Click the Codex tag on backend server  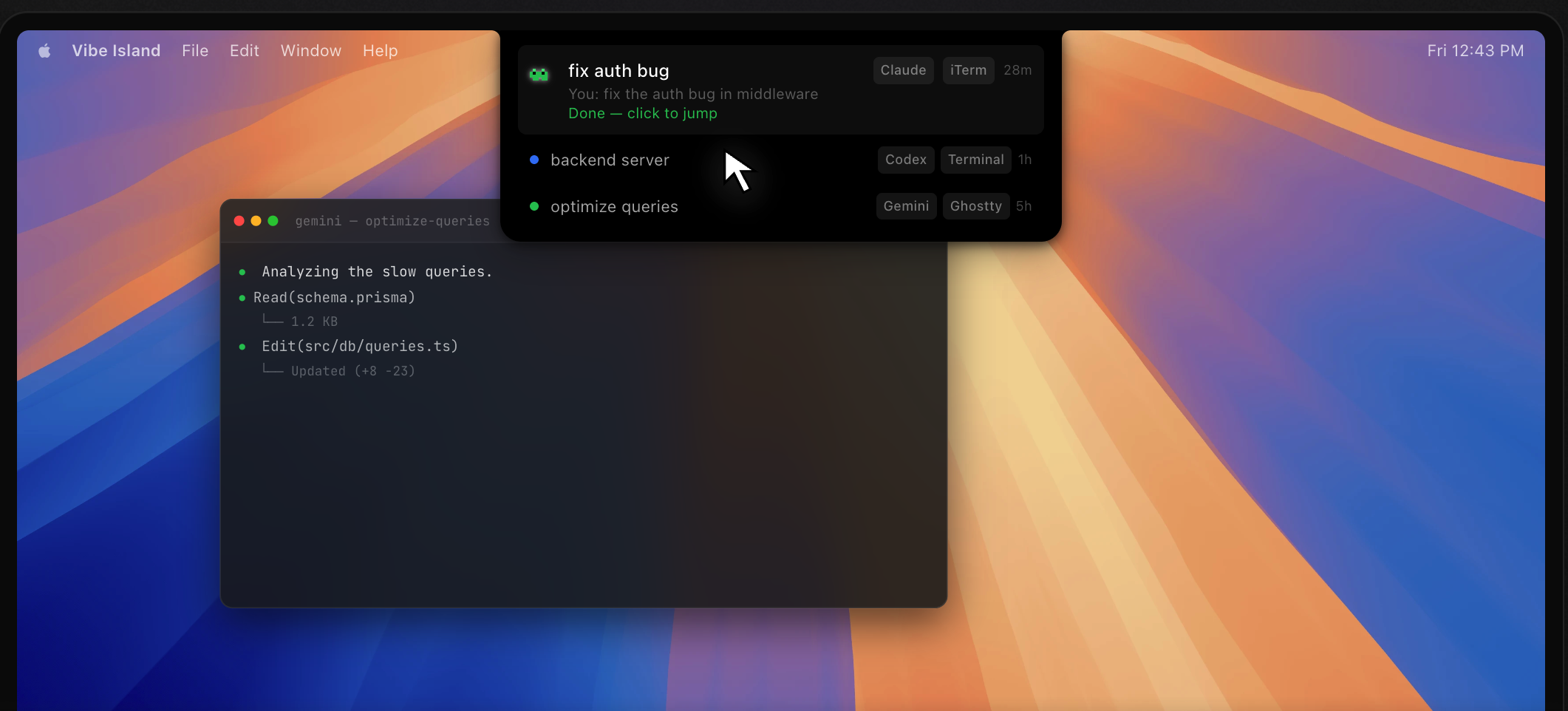(906, 160)
